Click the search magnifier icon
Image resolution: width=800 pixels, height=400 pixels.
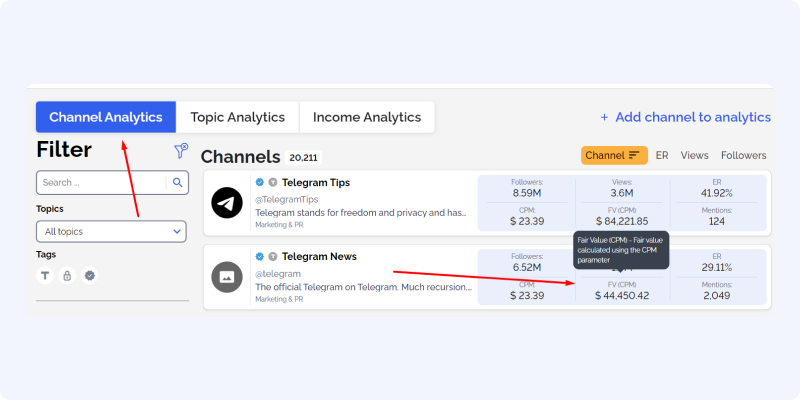point(178,183)
